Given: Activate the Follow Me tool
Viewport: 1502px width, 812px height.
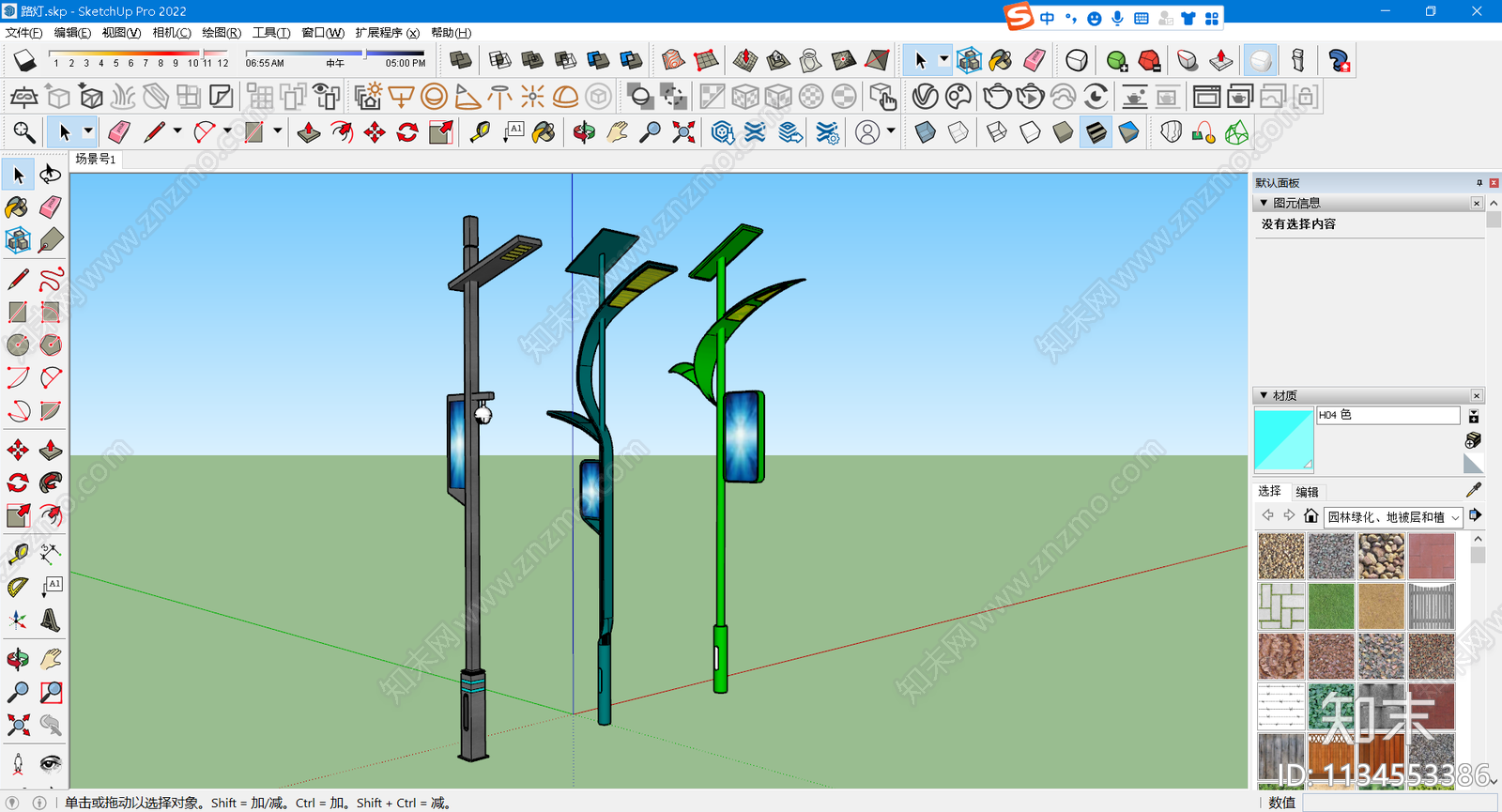Looking at the screenshot, I should coord(51,483).
